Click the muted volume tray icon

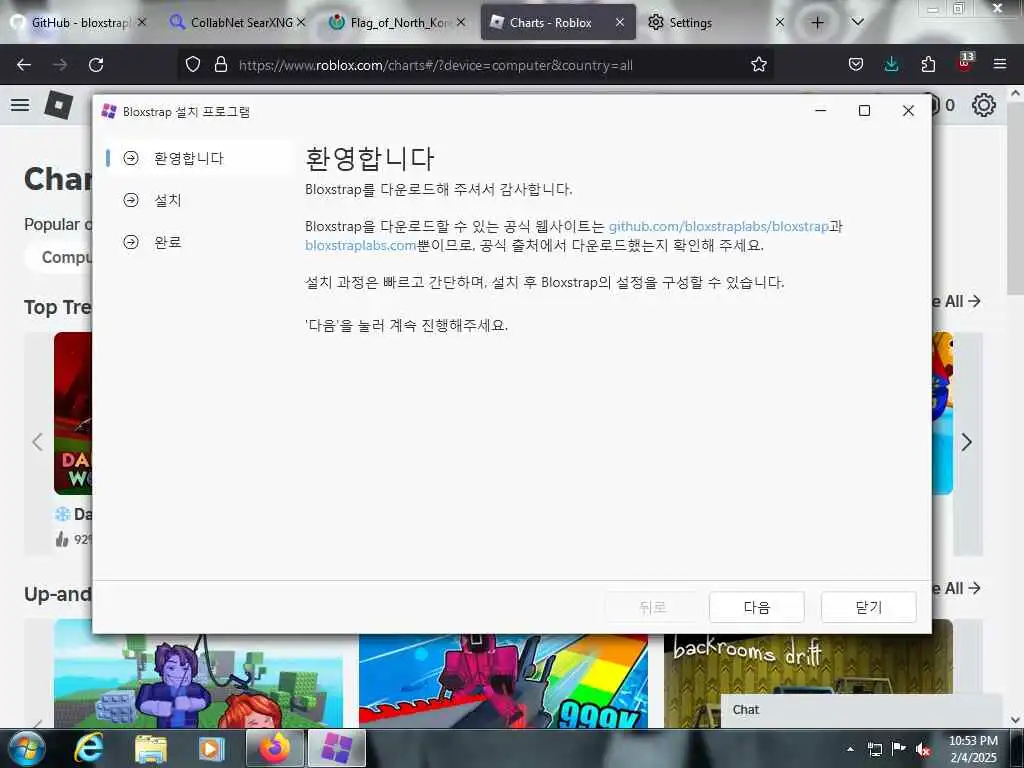pyautogui.click(x=923, y=749)
